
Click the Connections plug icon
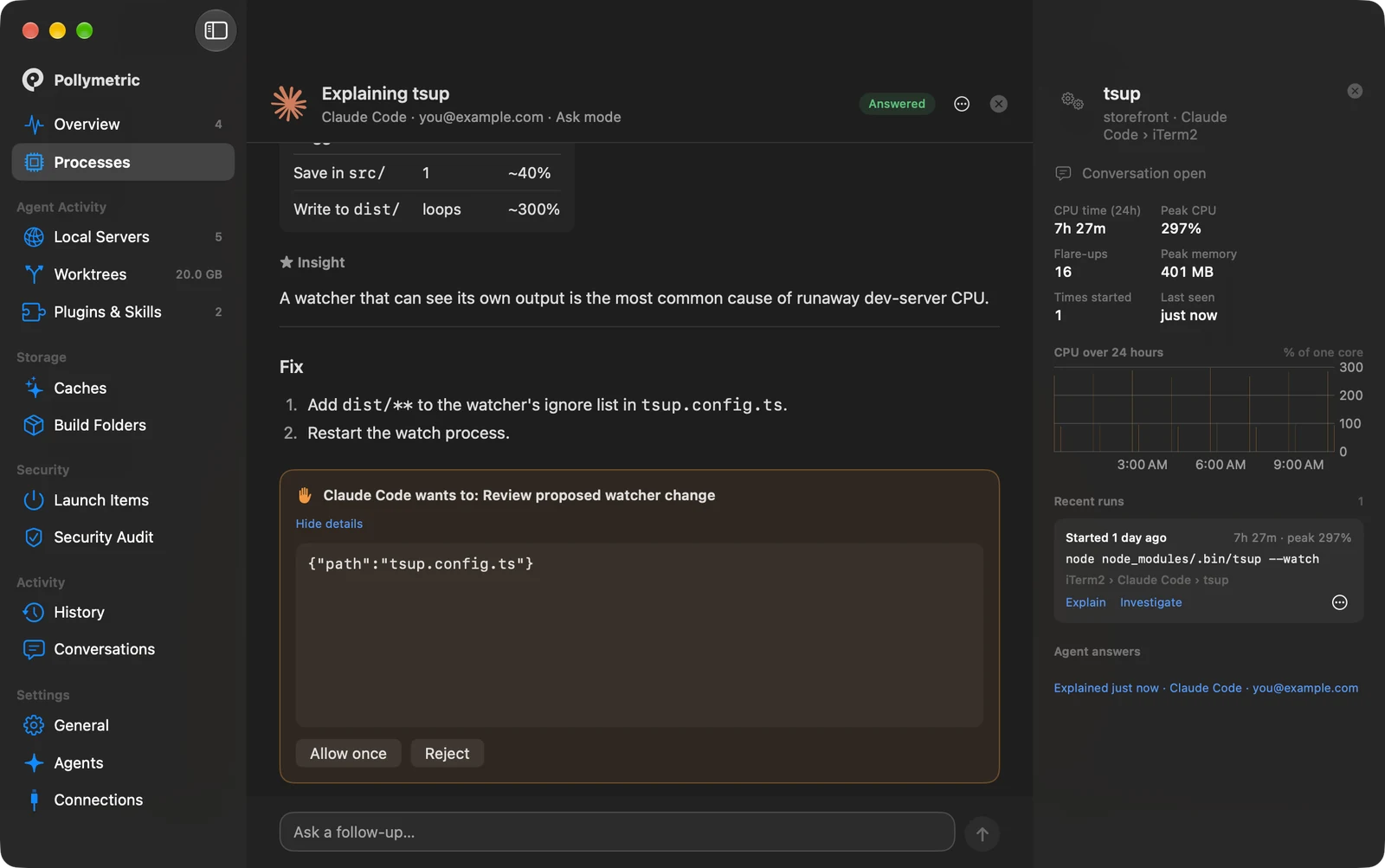click(x=34, y=800)
